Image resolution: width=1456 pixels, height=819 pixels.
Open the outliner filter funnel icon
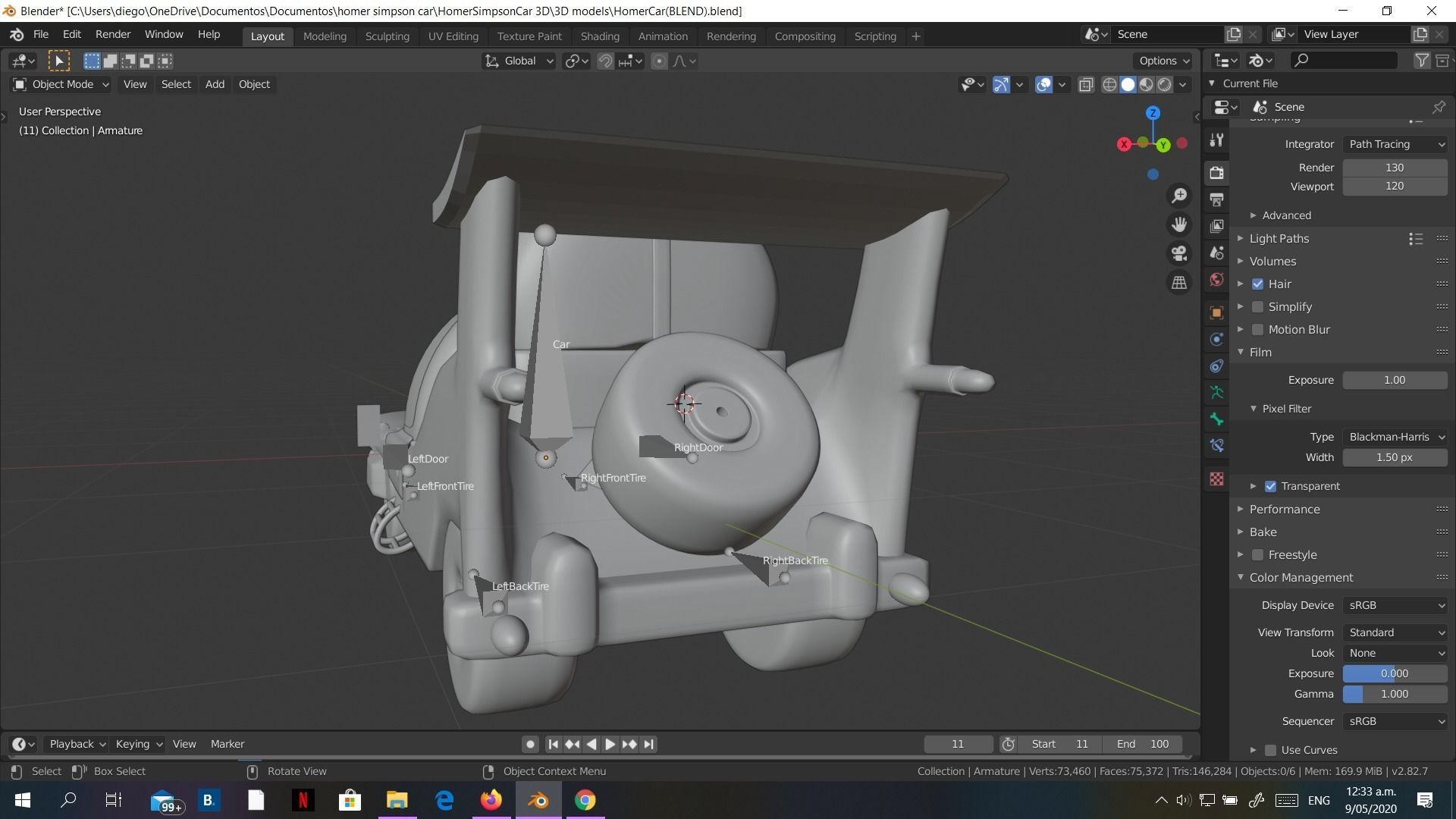point(1422,61)
